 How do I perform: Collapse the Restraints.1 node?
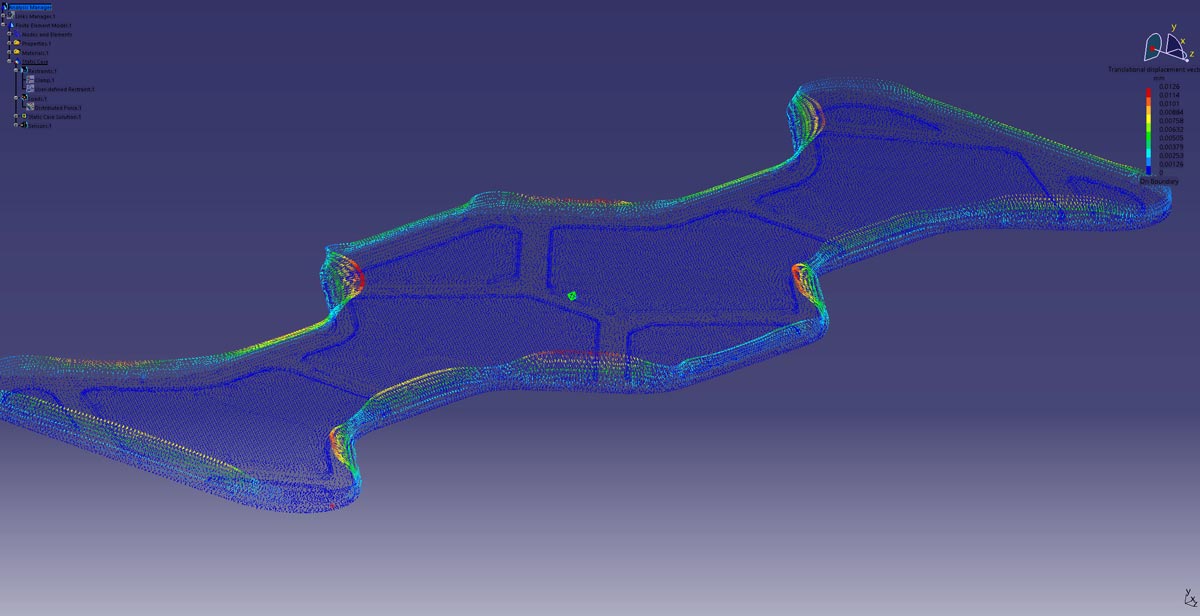coord(16,70)
